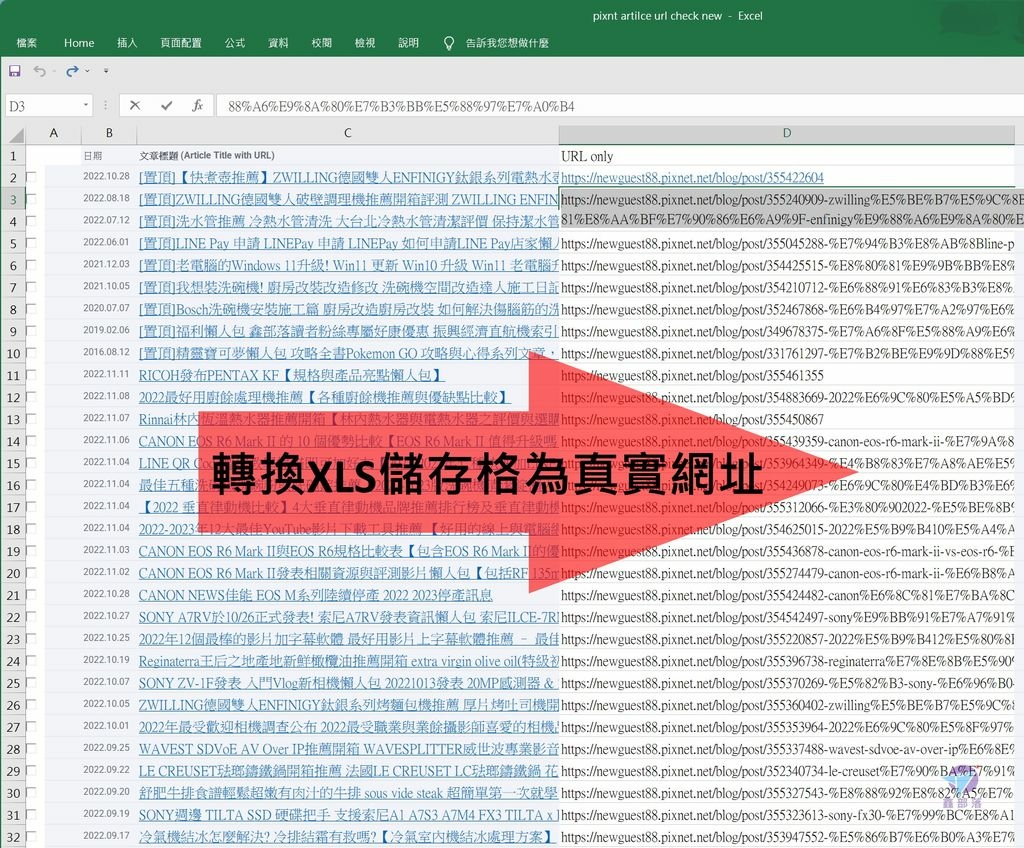Screen dimensions: 1024x848
Task: Open the 公式 ribbon tab
Action: point(234,43)
